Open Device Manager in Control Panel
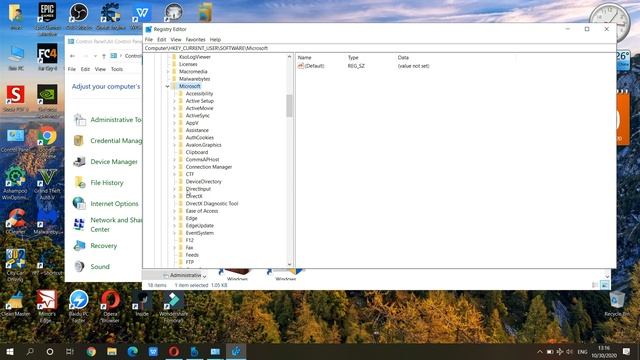The image size is (640, 360). [114, 162]
